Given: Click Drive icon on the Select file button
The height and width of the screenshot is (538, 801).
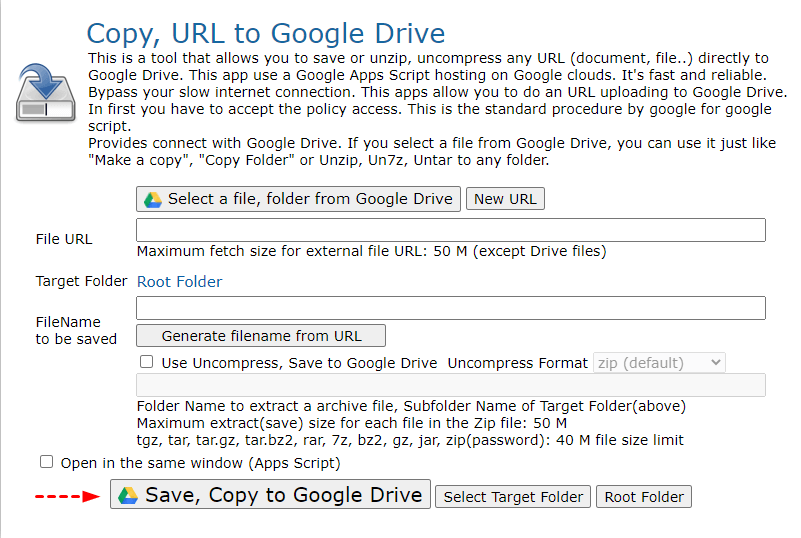Looking at the screenshot, I should [x=153, y=199].
